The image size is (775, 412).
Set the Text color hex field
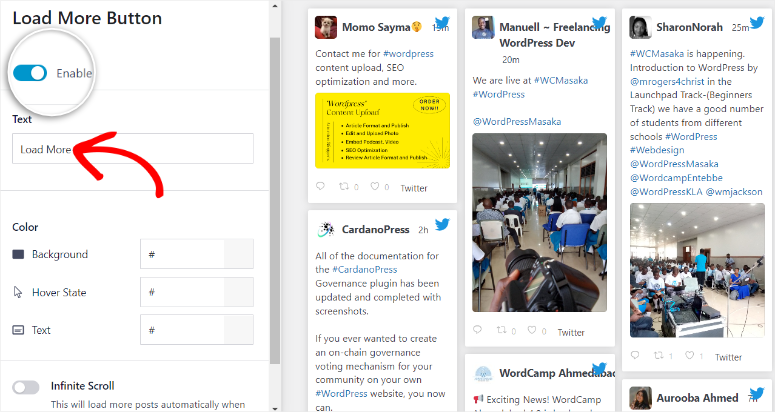pyautogui.click(x=182, y=330)
